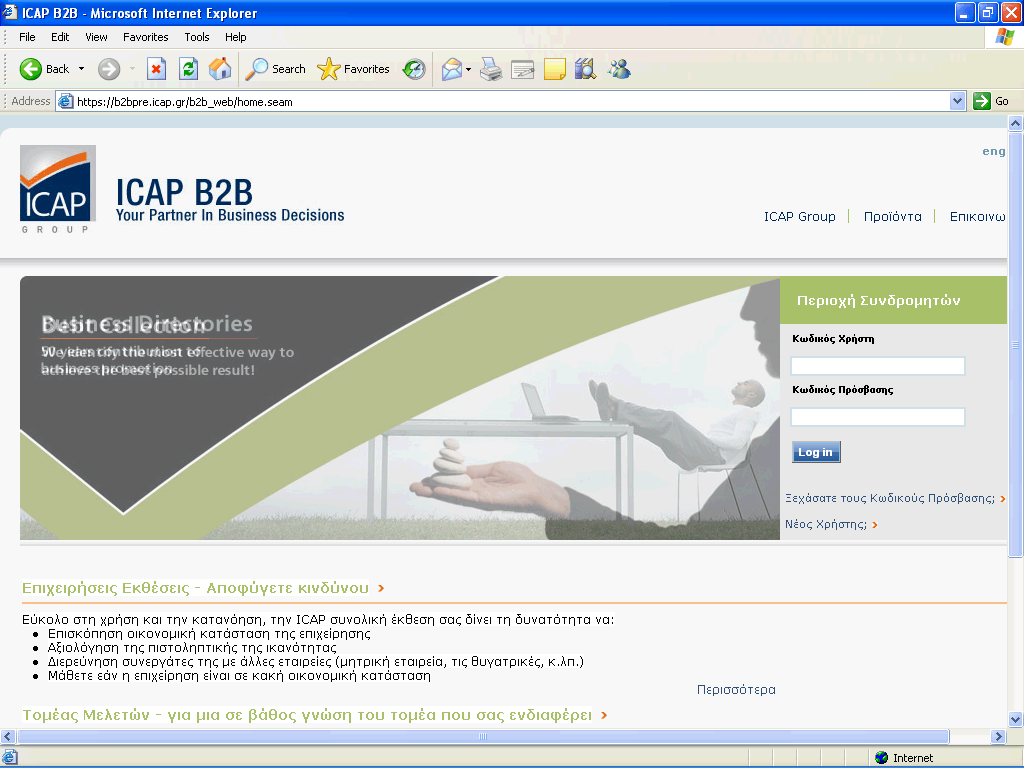Refresh the page with green arrows icon
The width and height of the screenshot is (1024, 768).
point(188,69)
